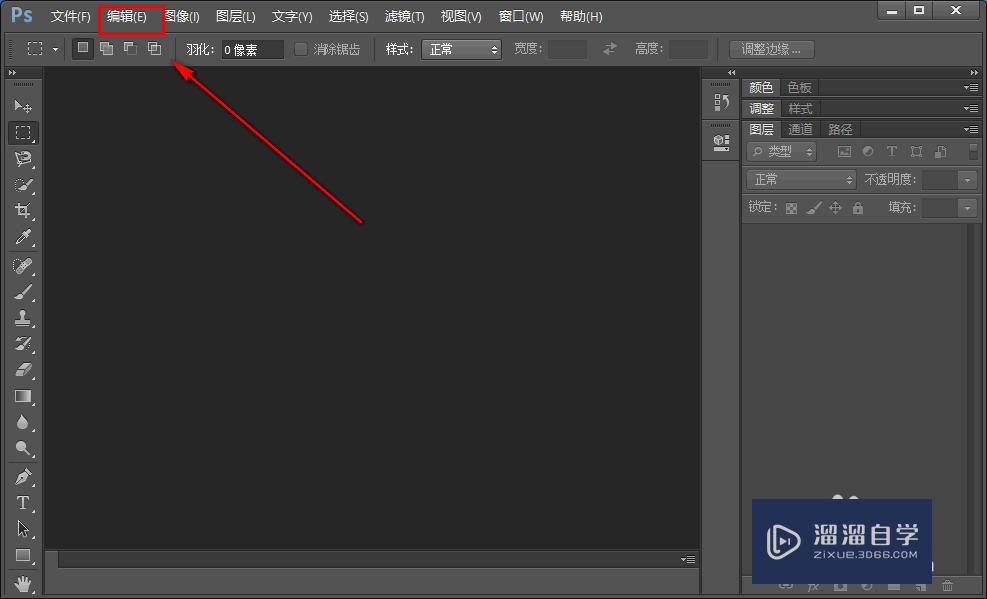Select the Hand tool
Viewport: 987px width, 599px height.
(23, 583)
